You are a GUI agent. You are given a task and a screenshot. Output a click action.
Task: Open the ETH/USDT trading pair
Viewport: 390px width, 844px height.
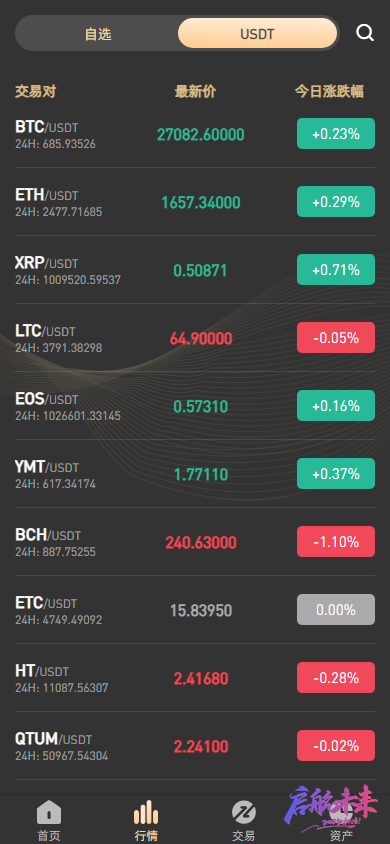[195, 202]
